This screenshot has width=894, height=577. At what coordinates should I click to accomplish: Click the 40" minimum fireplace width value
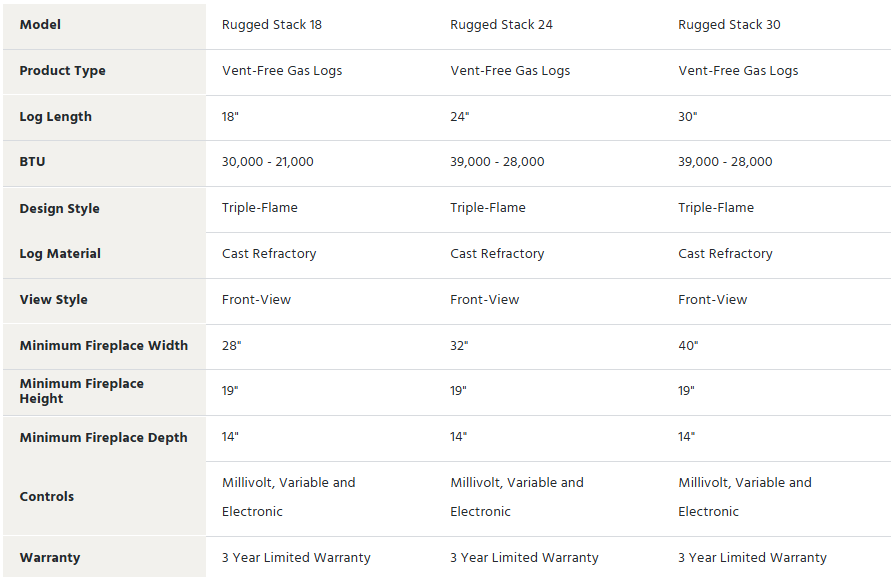(x=688, y=346)
